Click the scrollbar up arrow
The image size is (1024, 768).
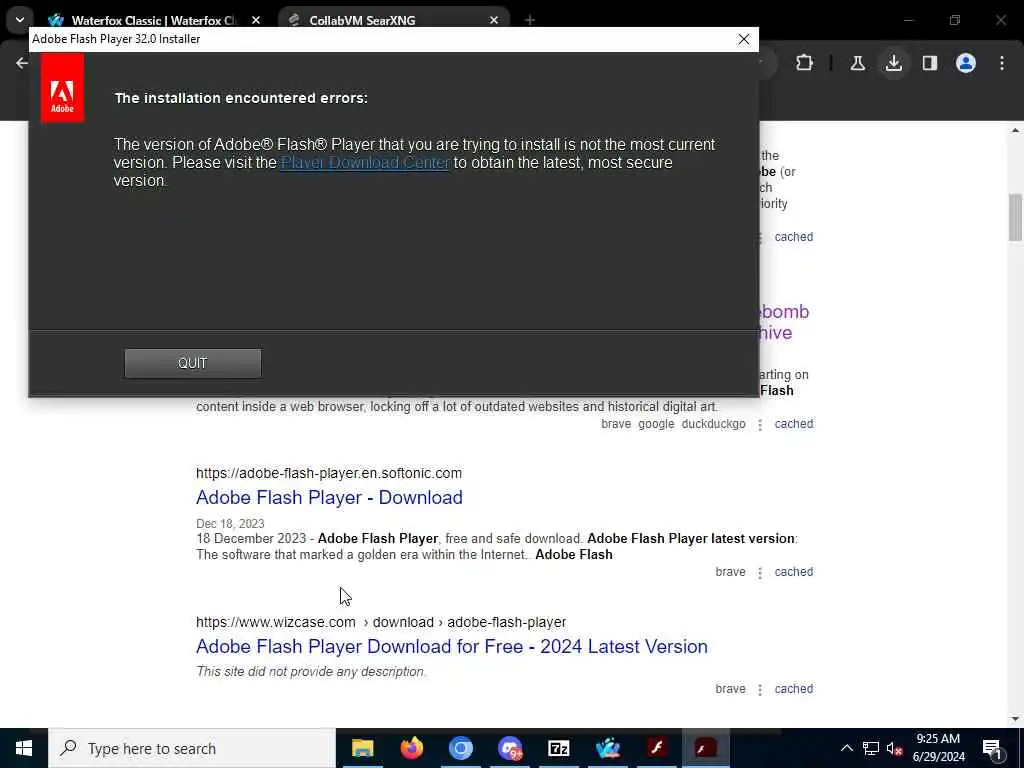1015,131
